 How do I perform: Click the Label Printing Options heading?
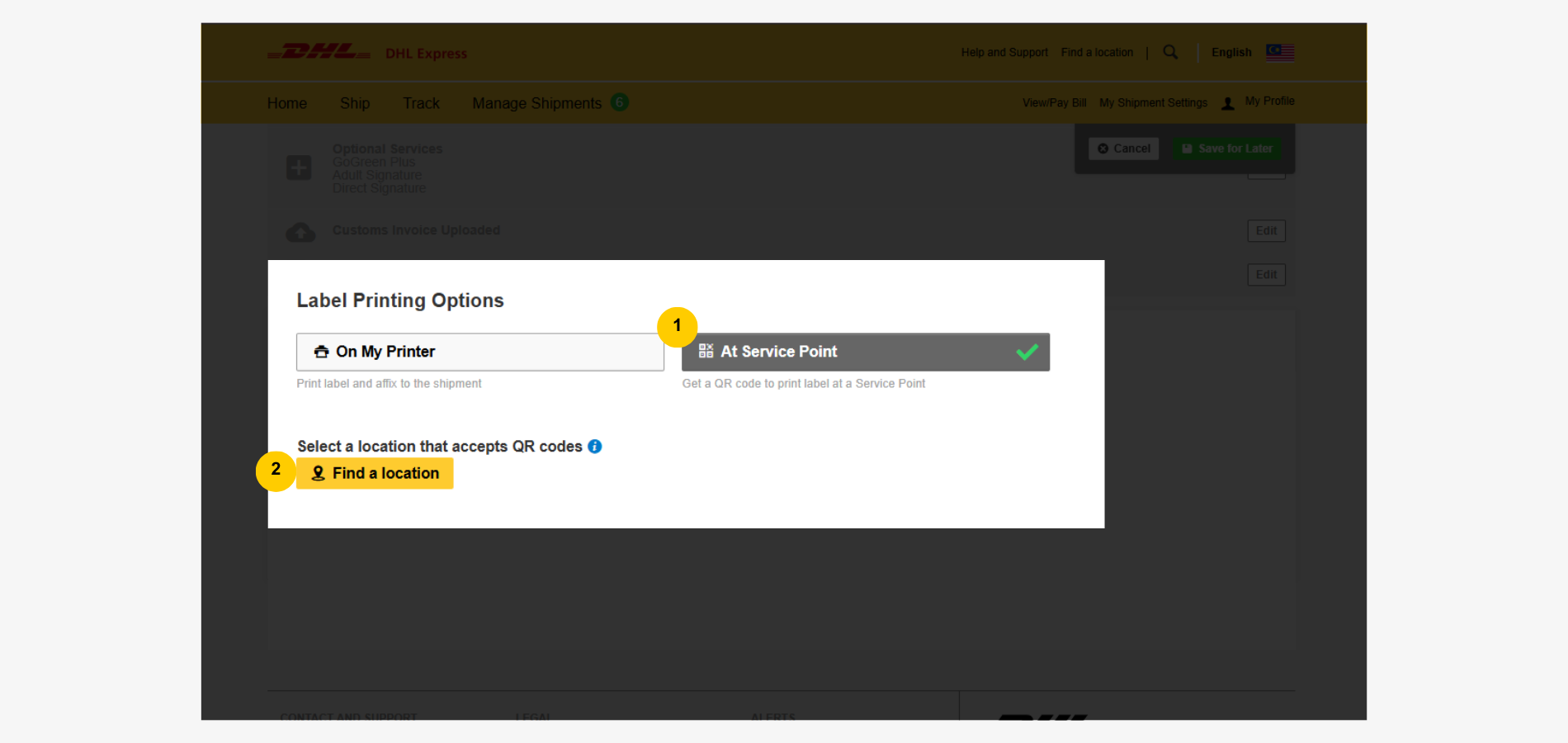(400, 301)
